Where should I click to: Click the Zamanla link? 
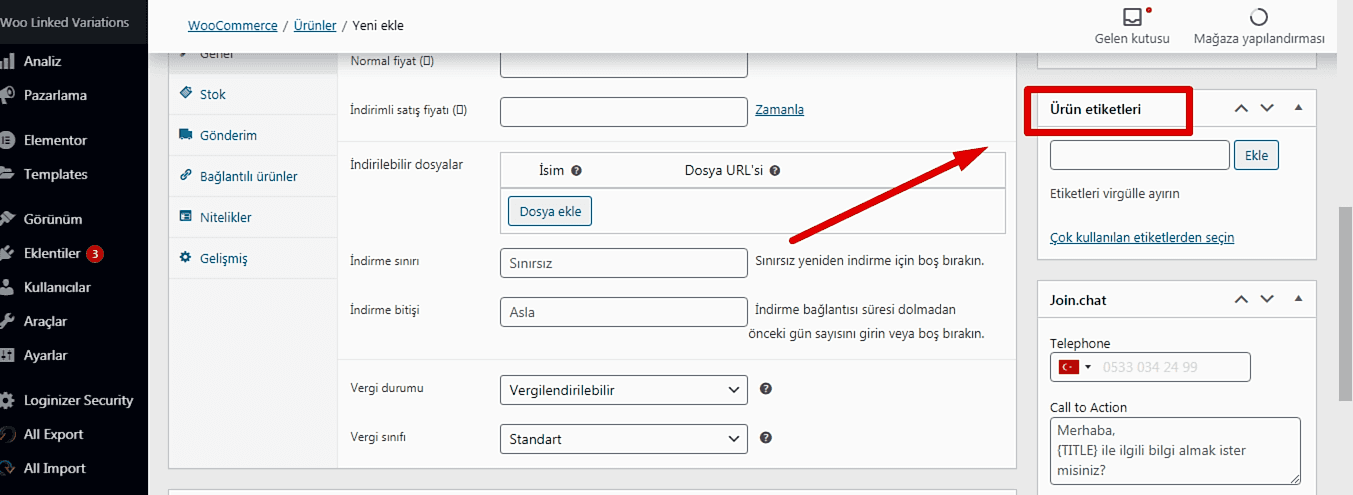(780, 110)
